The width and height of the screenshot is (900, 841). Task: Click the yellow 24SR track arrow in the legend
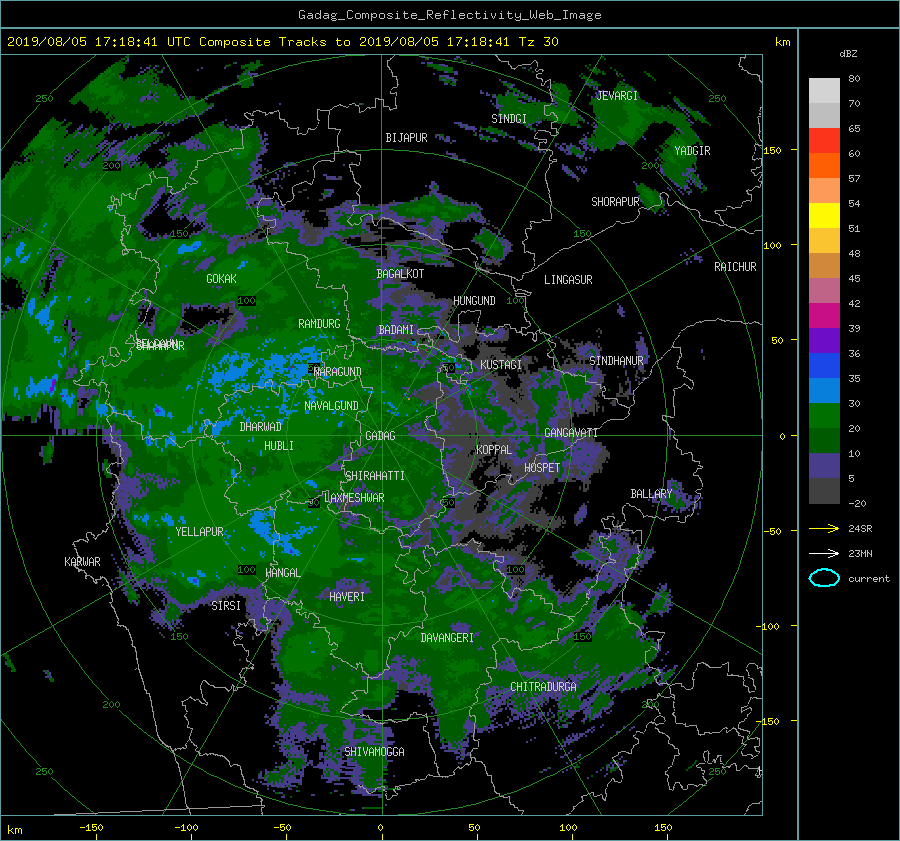click(x=824, y=528)
